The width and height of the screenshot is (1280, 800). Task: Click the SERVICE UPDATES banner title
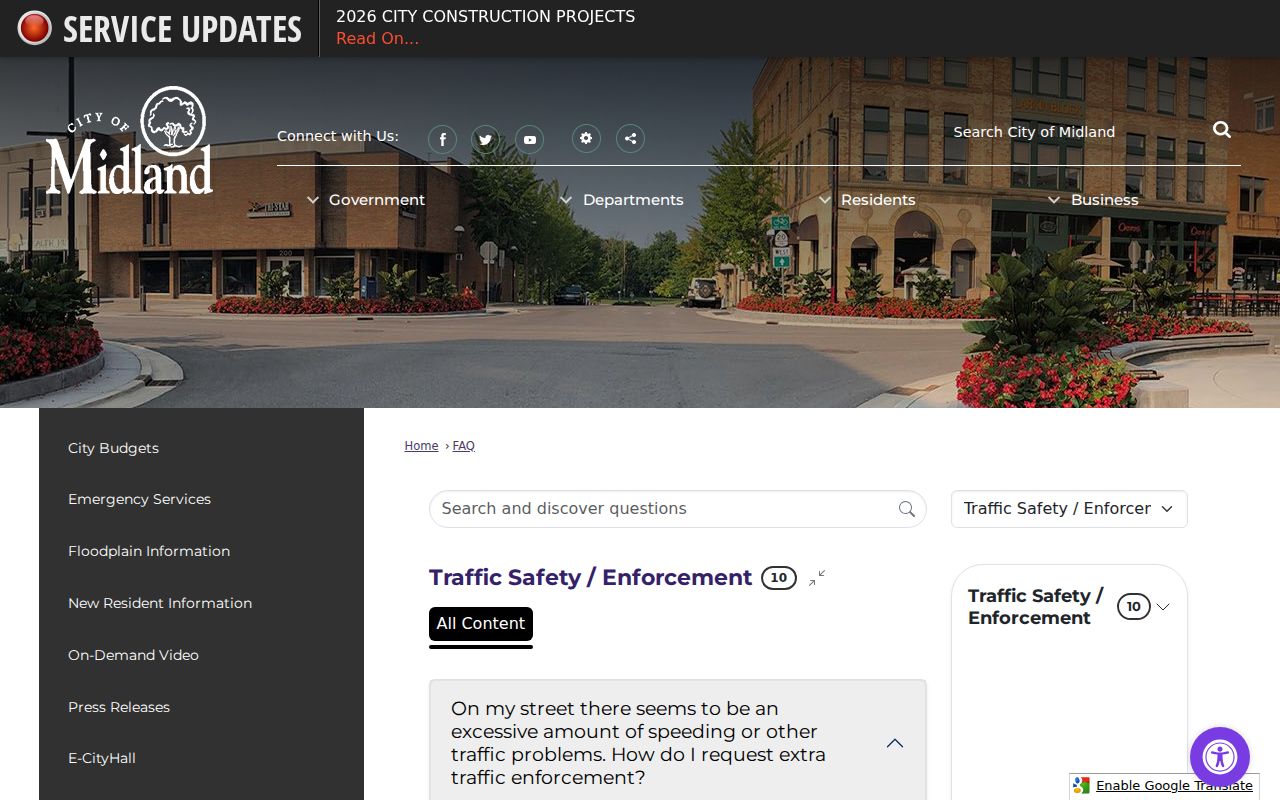pyautogui.click(x=182, y=29)
